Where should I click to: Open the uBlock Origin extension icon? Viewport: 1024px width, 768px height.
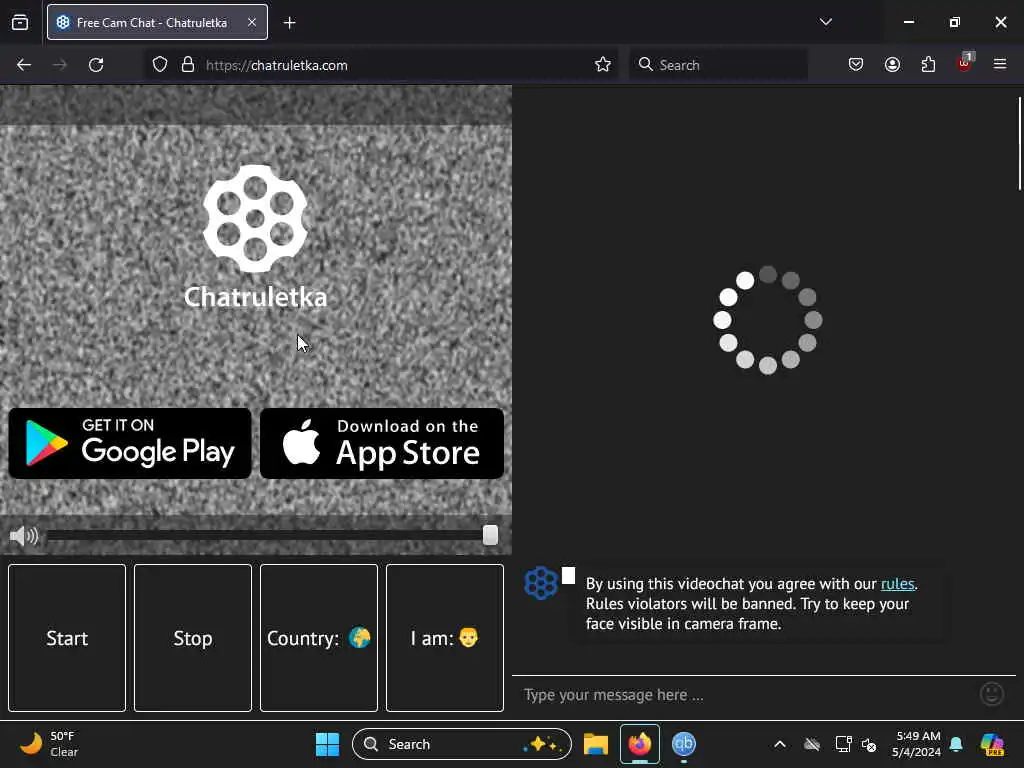[x=965, y=63]
